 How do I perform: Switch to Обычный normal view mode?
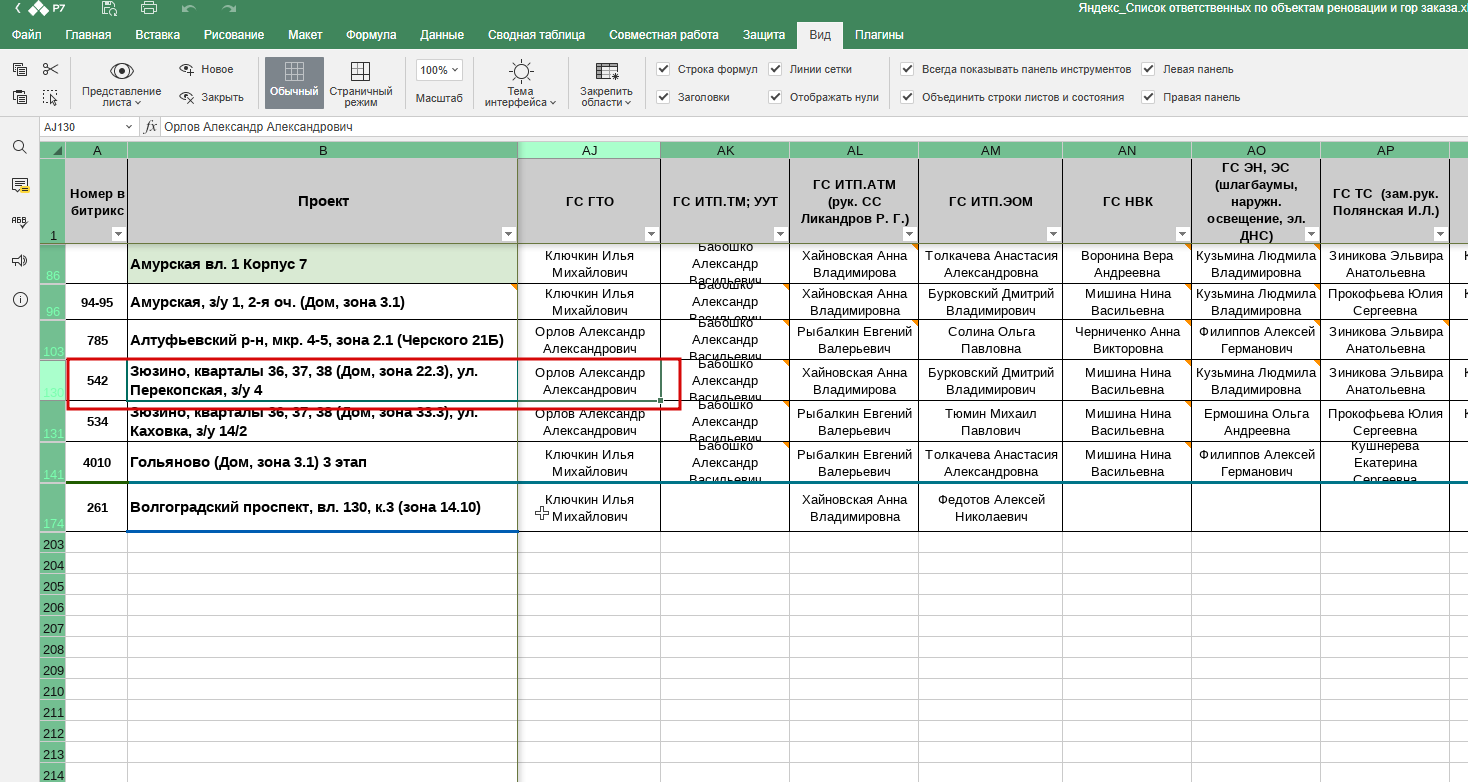pos(294,83)
